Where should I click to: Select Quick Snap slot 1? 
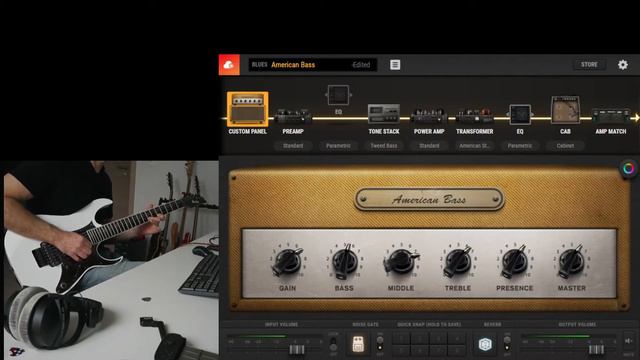tap(401, 338)
